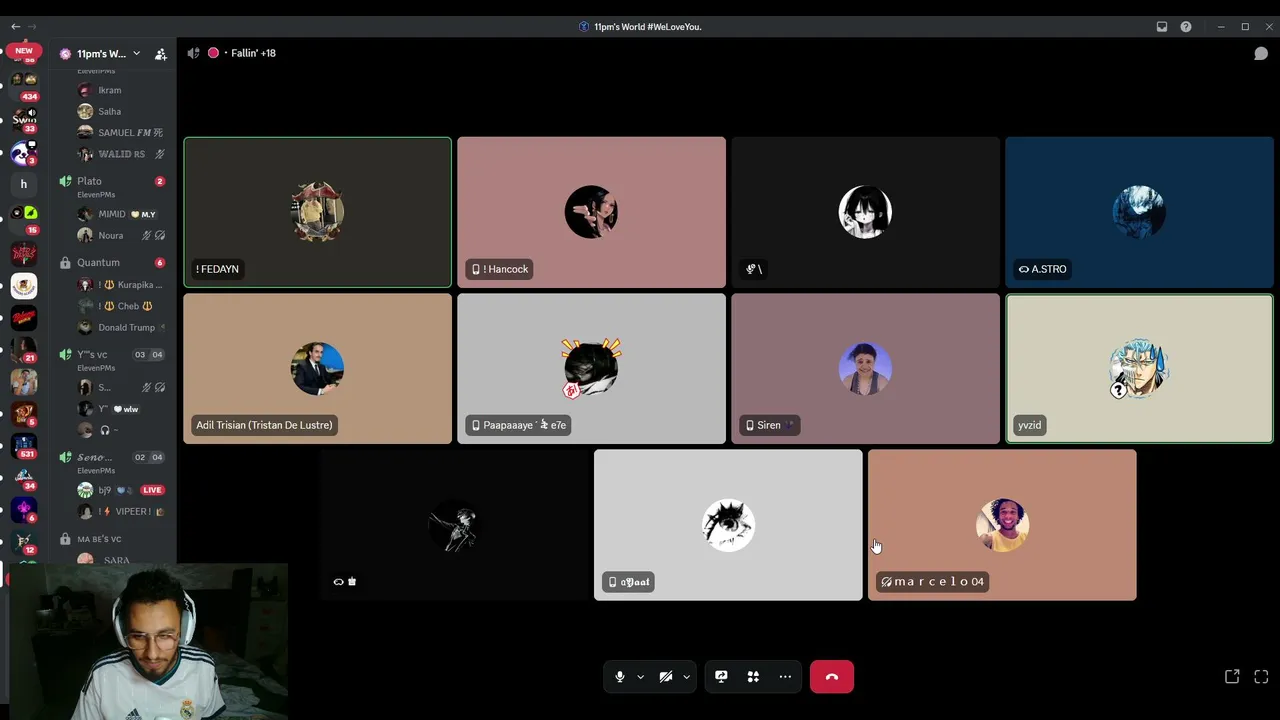Open camera options dropdown arrow

686,677
